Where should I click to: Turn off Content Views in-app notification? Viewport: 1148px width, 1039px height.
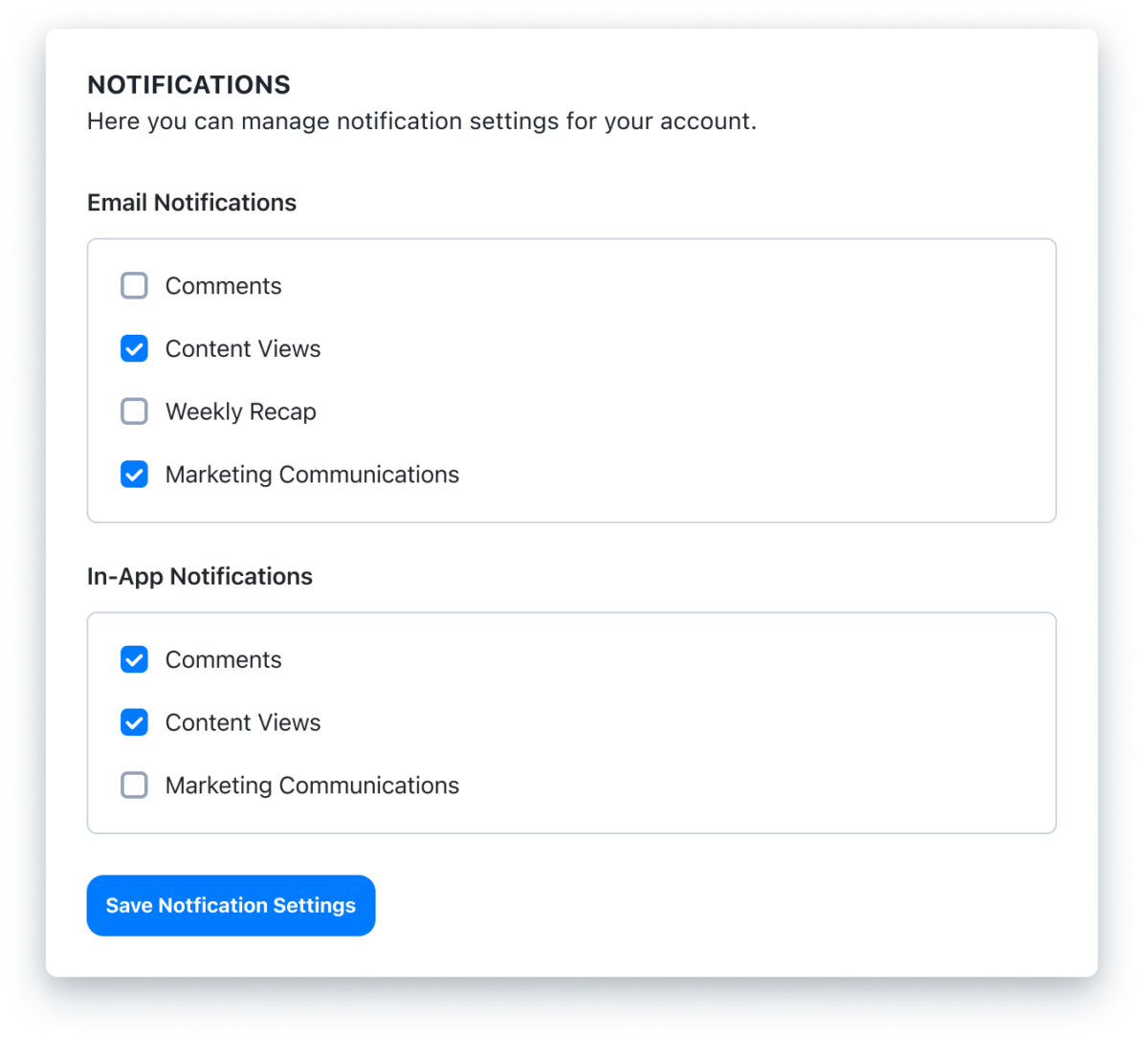[x=134, y=722]
